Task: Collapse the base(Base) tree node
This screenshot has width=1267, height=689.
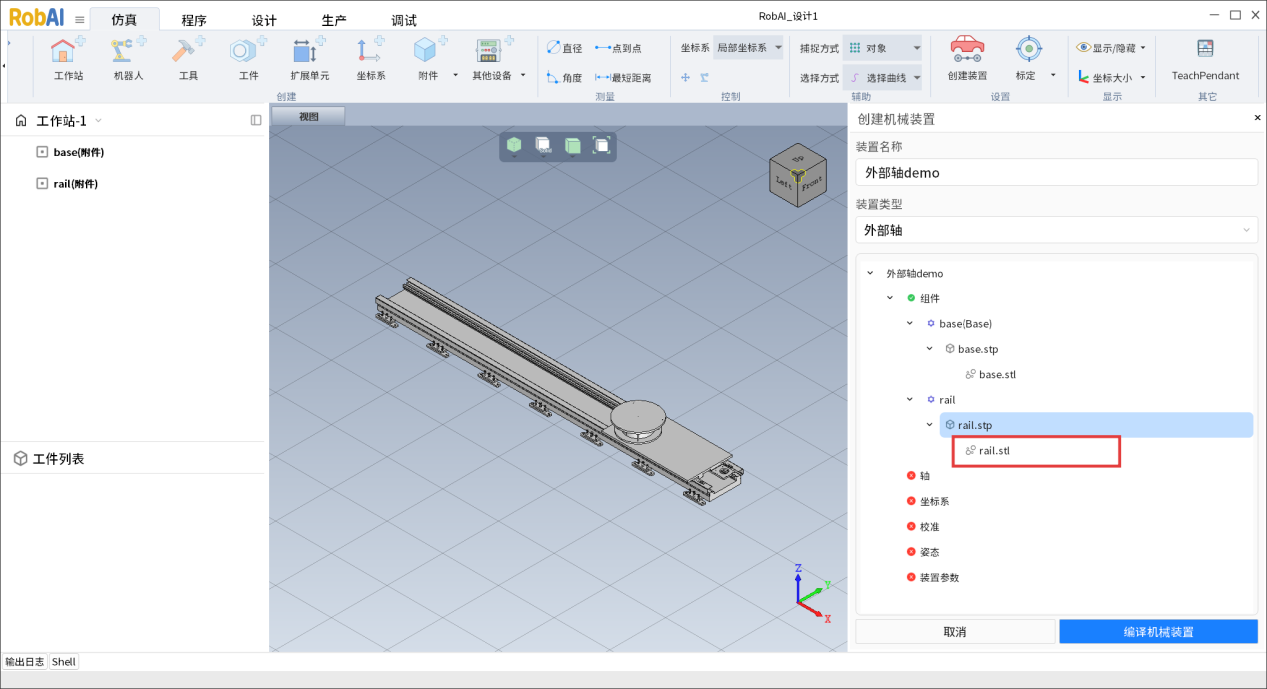Action: (909, 323)
